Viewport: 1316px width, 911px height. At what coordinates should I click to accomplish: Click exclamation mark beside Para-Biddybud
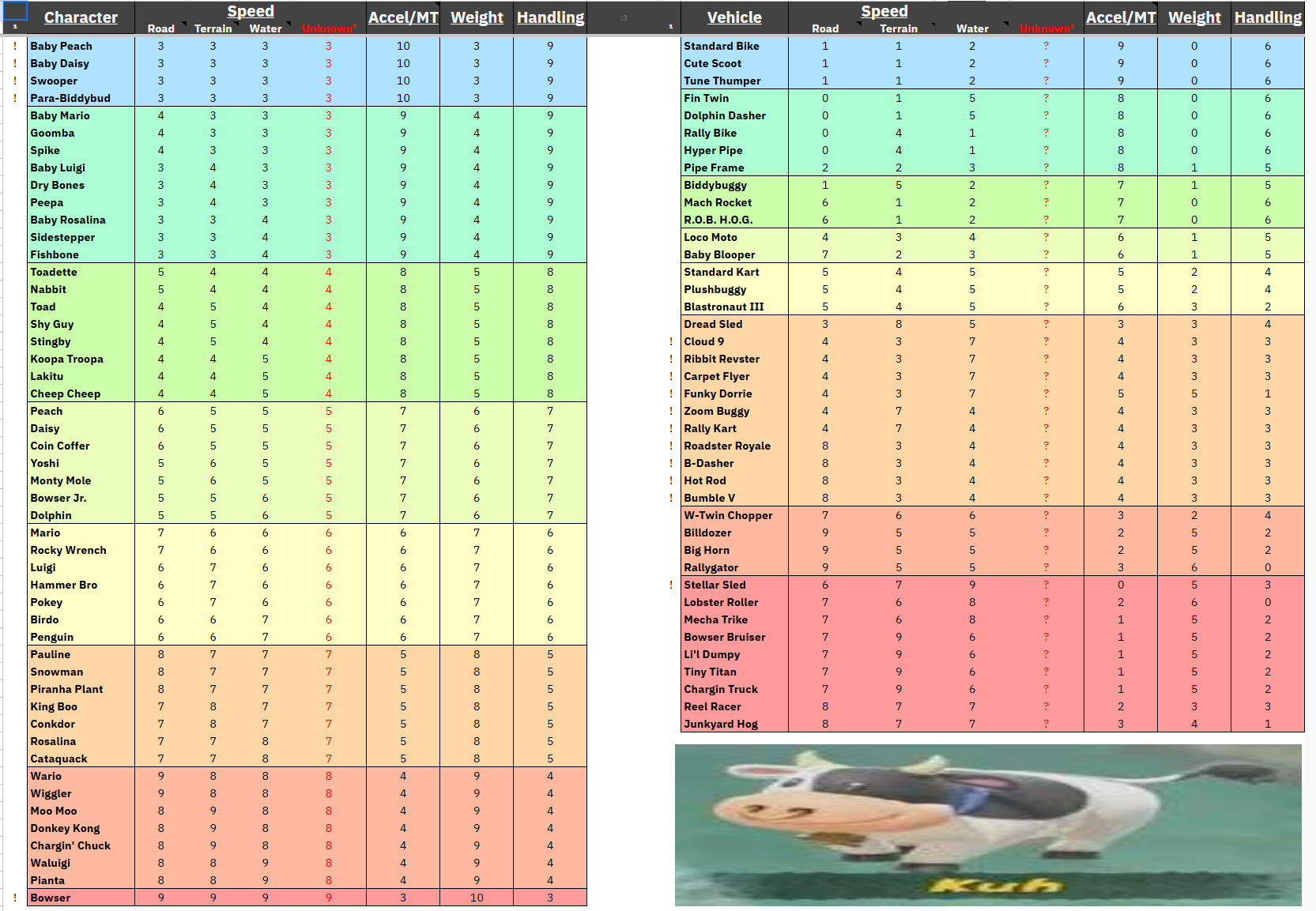[x=15, y=98]
